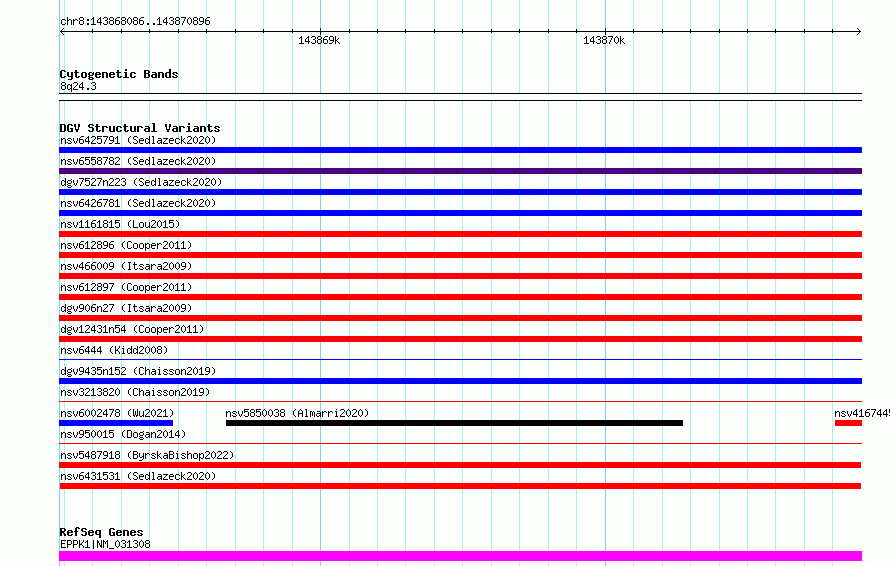
Task: Click the left arrow of the ruler
Action: tap(62, 32)
